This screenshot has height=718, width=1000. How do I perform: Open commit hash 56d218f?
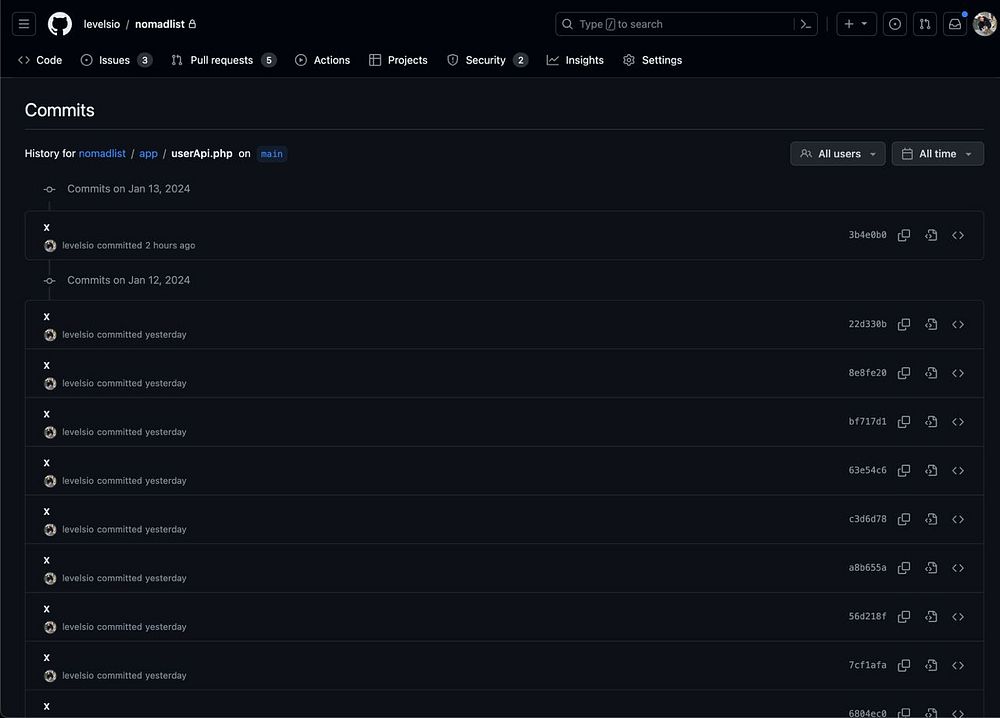coord(867,617)
